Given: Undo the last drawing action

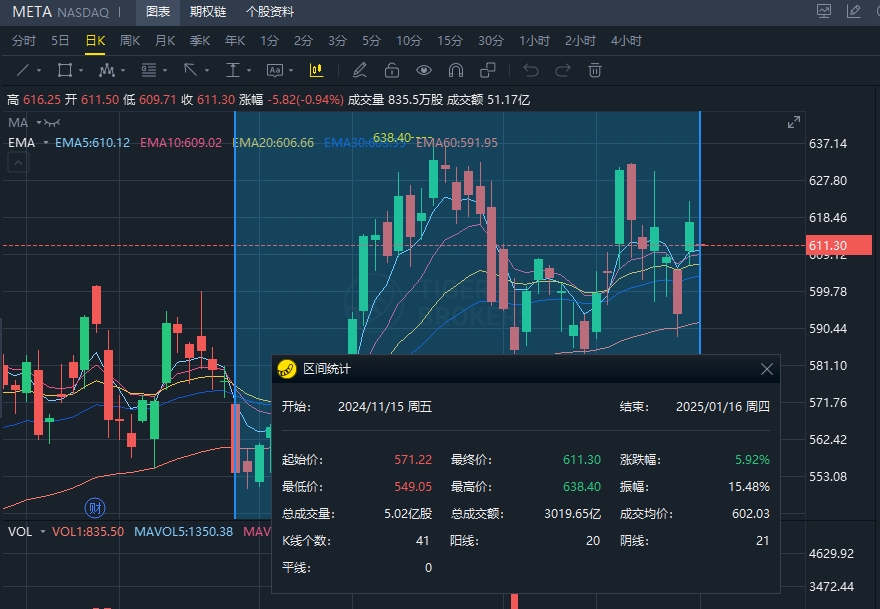Looking at the screenshot, I should 531,70.
